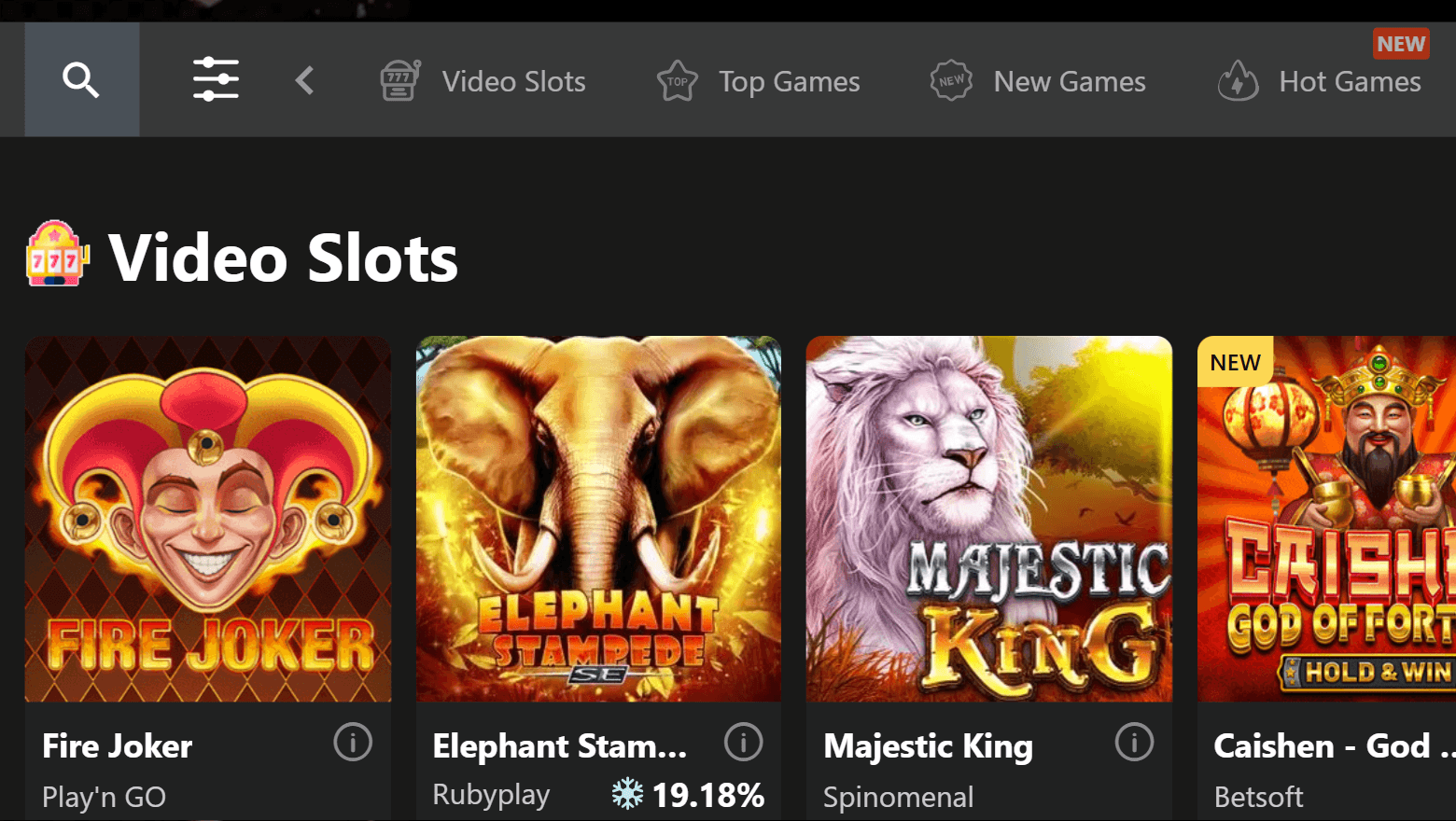Open the Majestic King game thumbnail
Screen dimensions: 1456x821
point(989,519)
